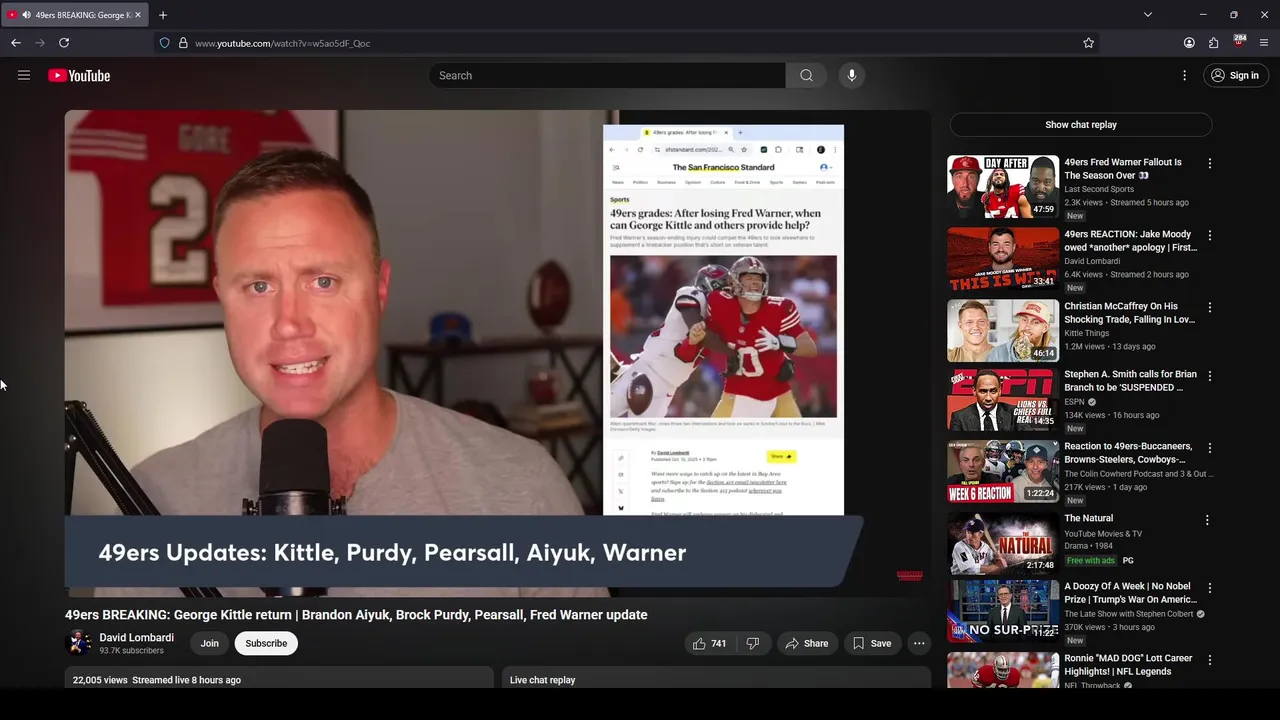Click '22,005 views Streamed live 8 hours ago'
1280x720 pixels.
[157, 680]
